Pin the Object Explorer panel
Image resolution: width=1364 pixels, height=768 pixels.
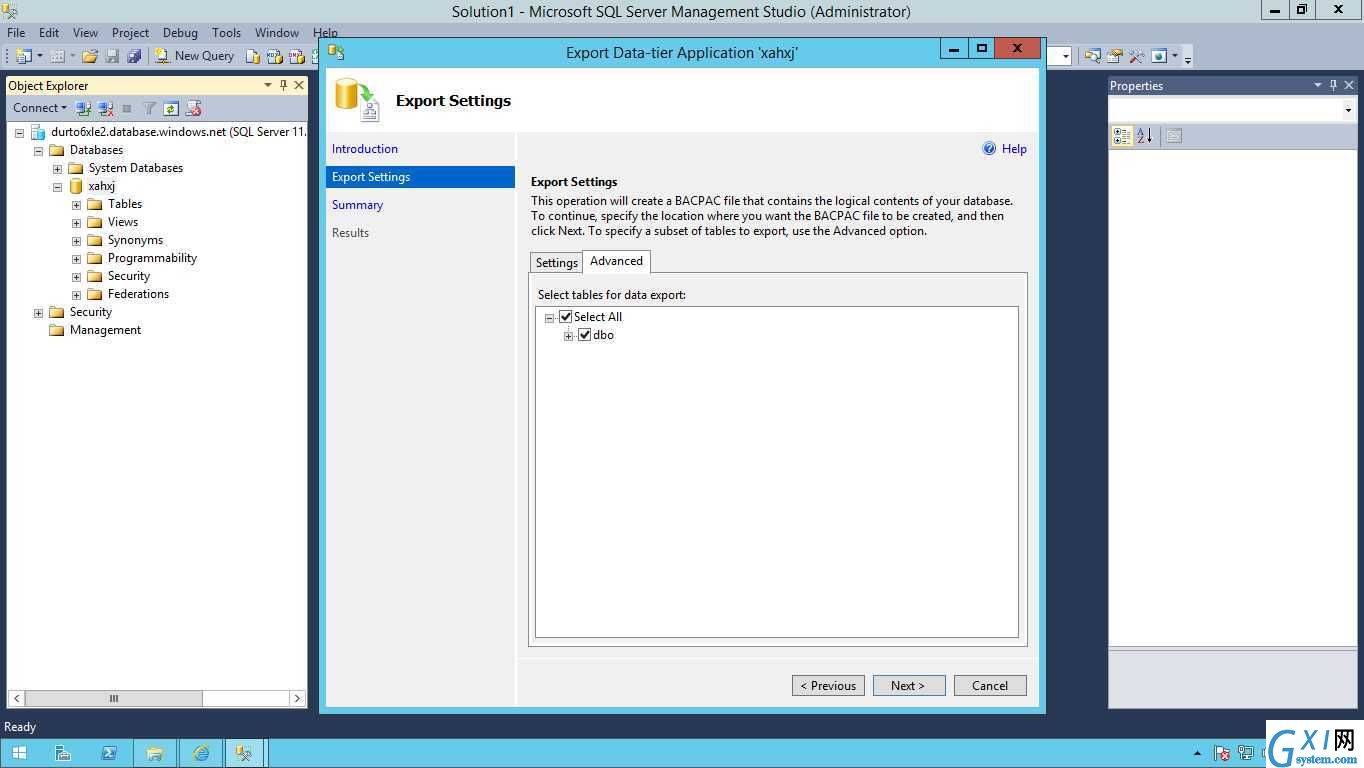(x=283, y=86)
